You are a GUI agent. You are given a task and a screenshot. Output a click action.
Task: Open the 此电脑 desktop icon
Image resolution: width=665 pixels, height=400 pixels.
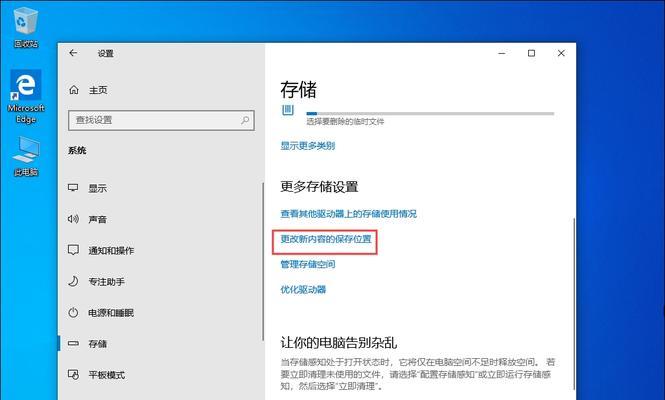click(x=26, y=156)
